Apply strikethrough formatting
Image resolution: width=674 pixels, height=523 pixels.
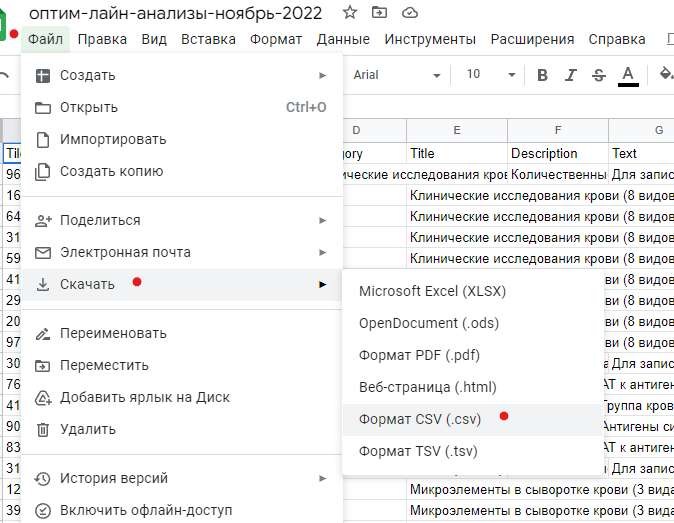pyautogui.click(x=599, y=75)
